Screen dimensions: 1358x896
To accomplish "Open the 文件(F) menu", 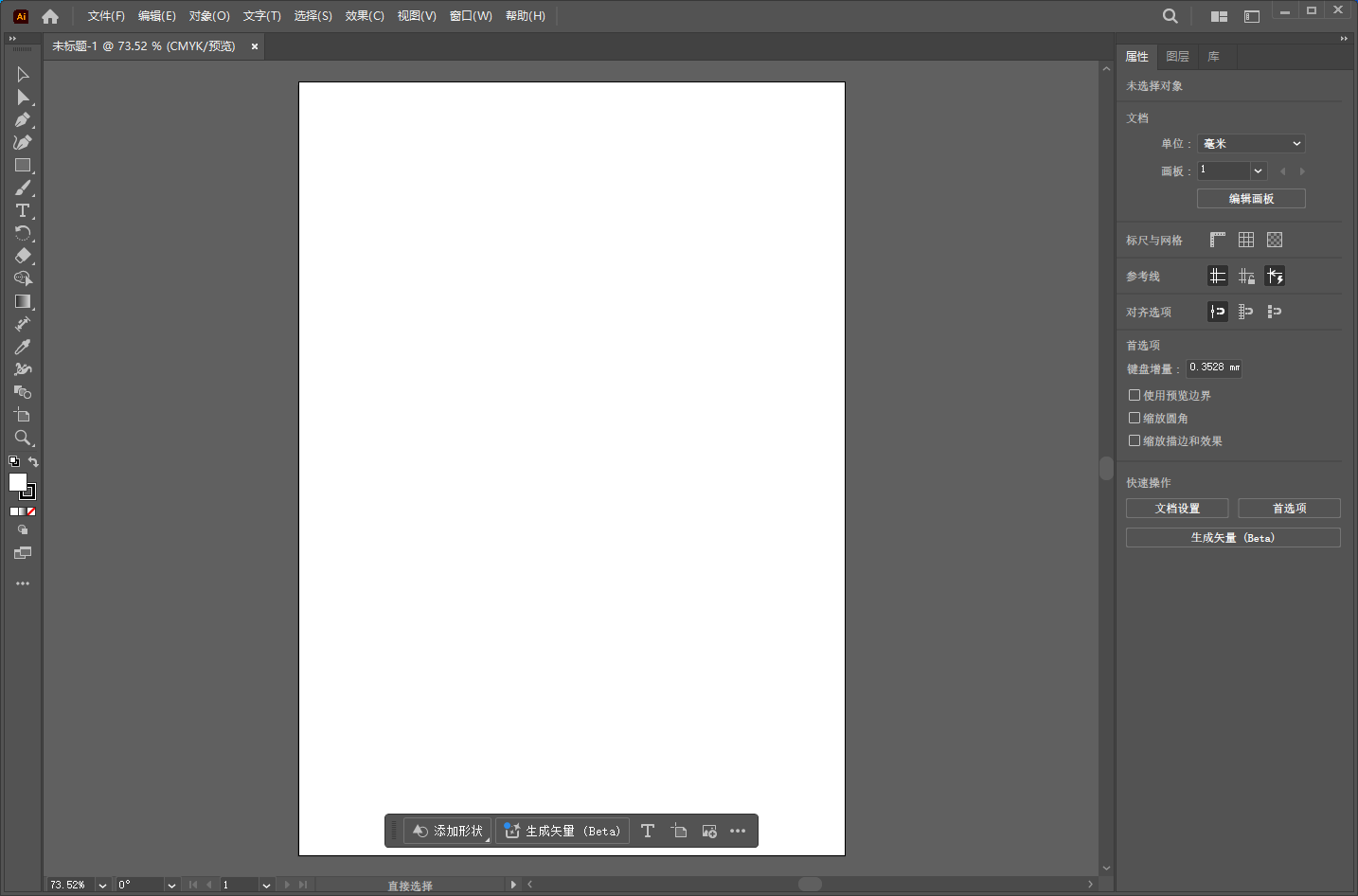I will click(x=106, y=16).
